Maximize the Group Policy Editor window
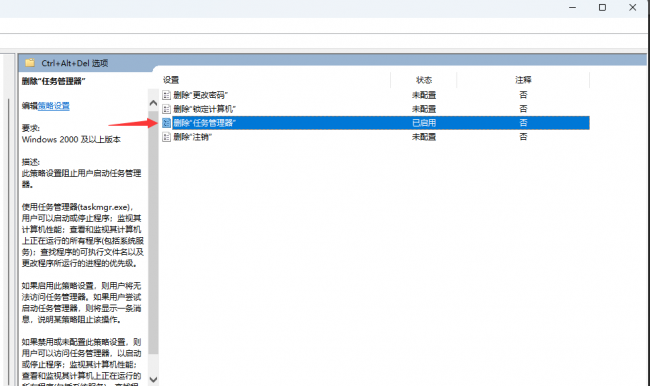This screenshot has width=650, height=386. coord(602,7)
